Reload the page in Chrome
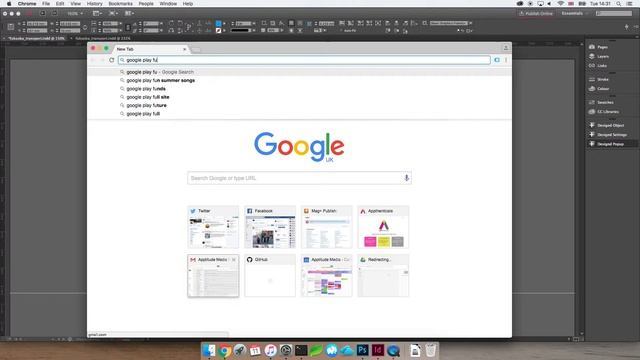This screenshot has width=640, height=360. click(111, 60)
